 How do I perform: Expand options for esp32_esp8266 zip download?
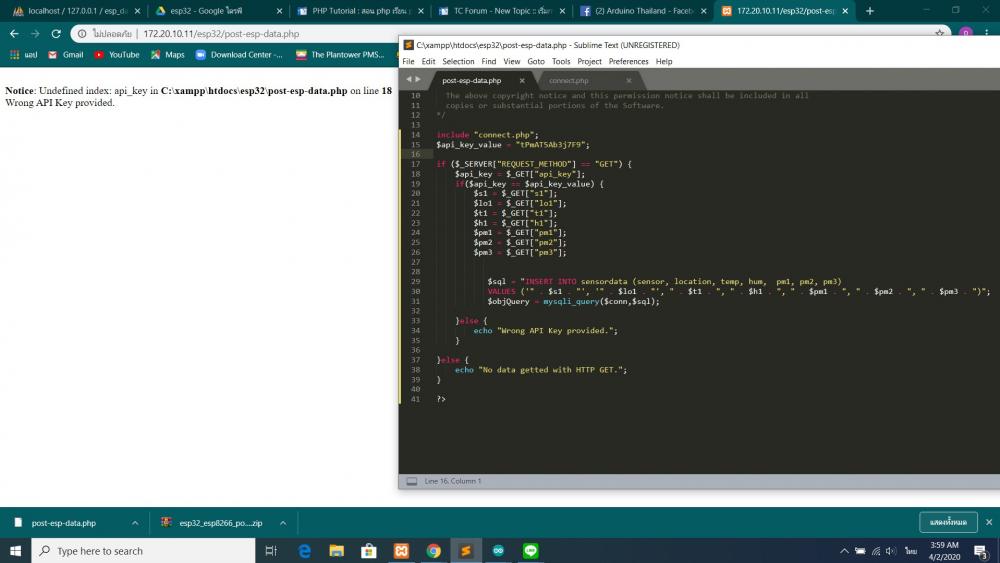[x=282, y=523]
